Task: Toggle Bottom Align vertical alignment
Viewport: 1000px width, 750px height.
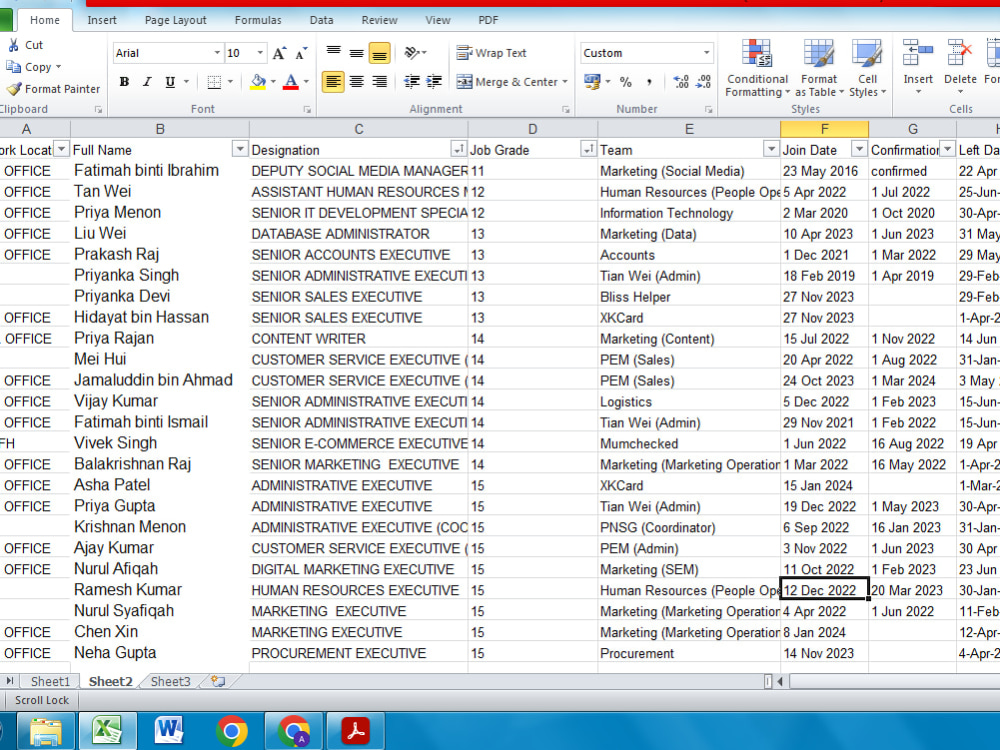Action: [x=379, y=53]
